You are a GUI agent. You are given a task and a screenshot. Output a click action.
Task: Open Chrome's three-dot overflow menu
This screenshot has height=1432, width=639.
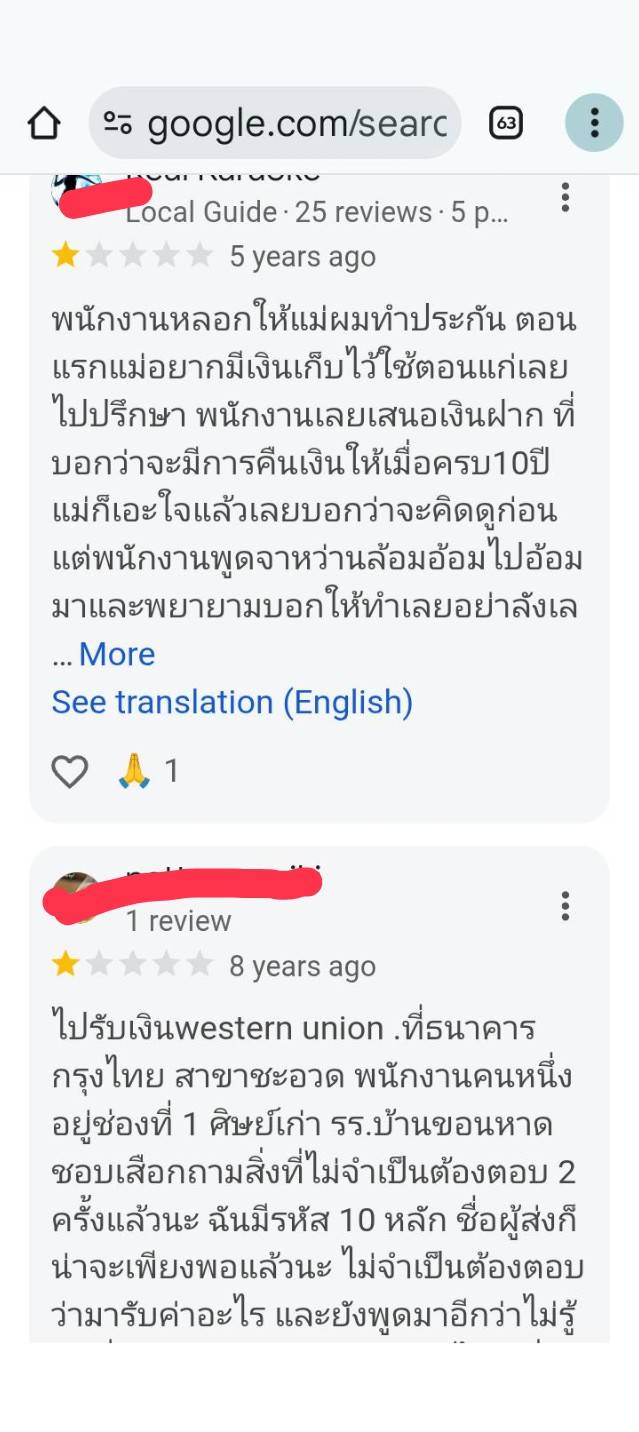point(594,122)
